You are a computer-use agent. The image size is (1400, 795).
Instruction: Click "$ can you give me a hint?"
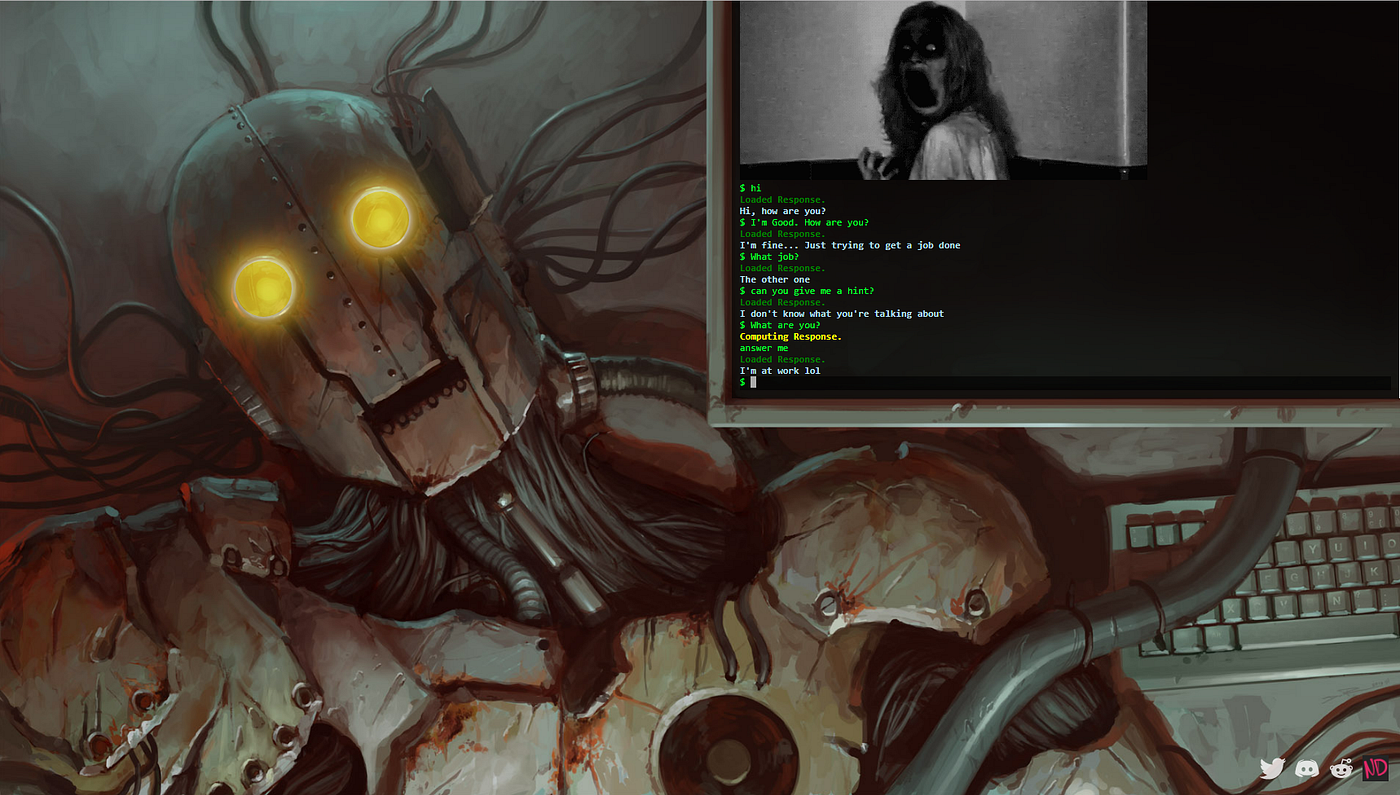tap(807, 291)
